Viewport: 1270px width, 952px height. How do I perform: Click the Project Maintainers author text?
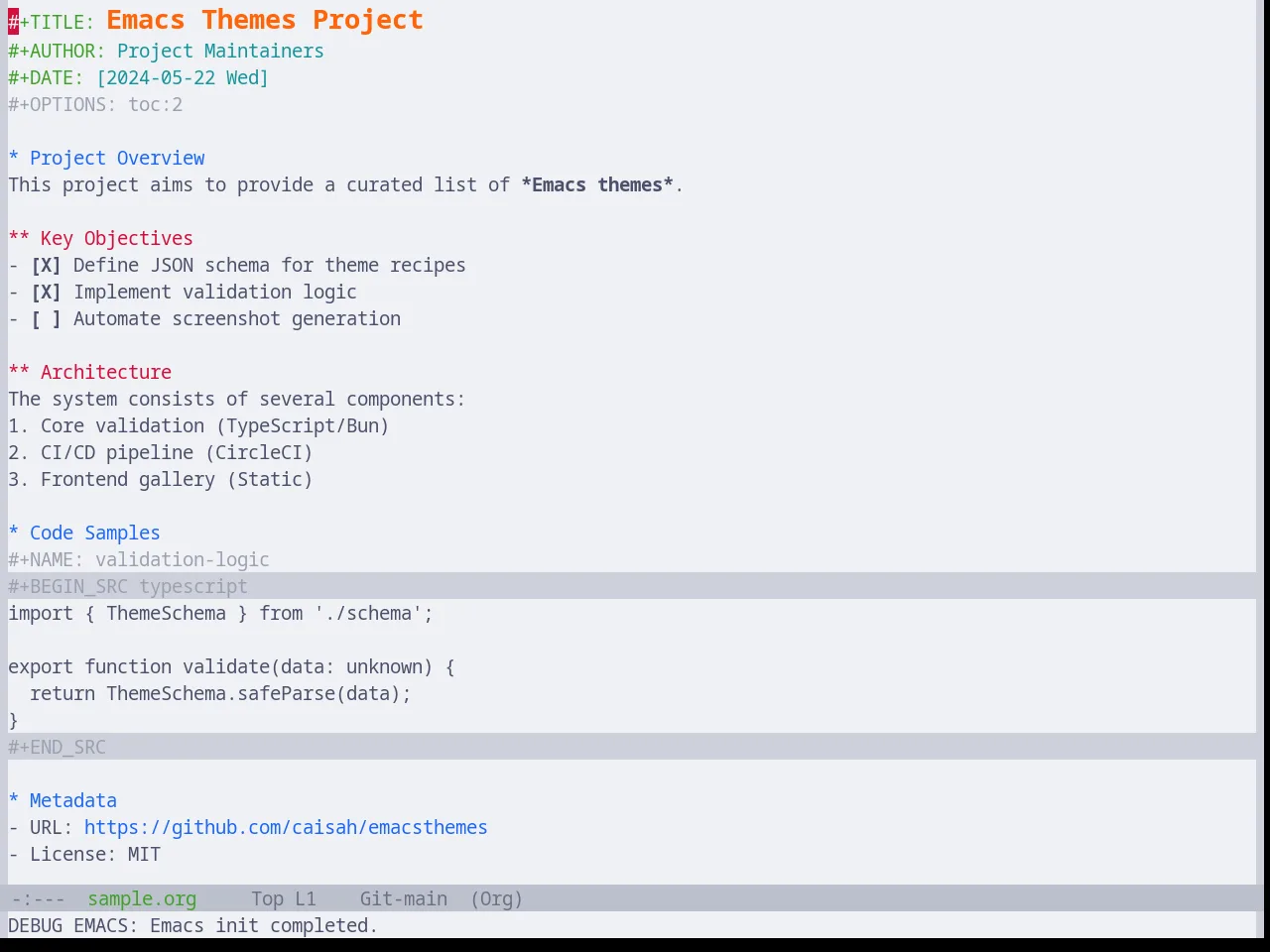point(220,52)
